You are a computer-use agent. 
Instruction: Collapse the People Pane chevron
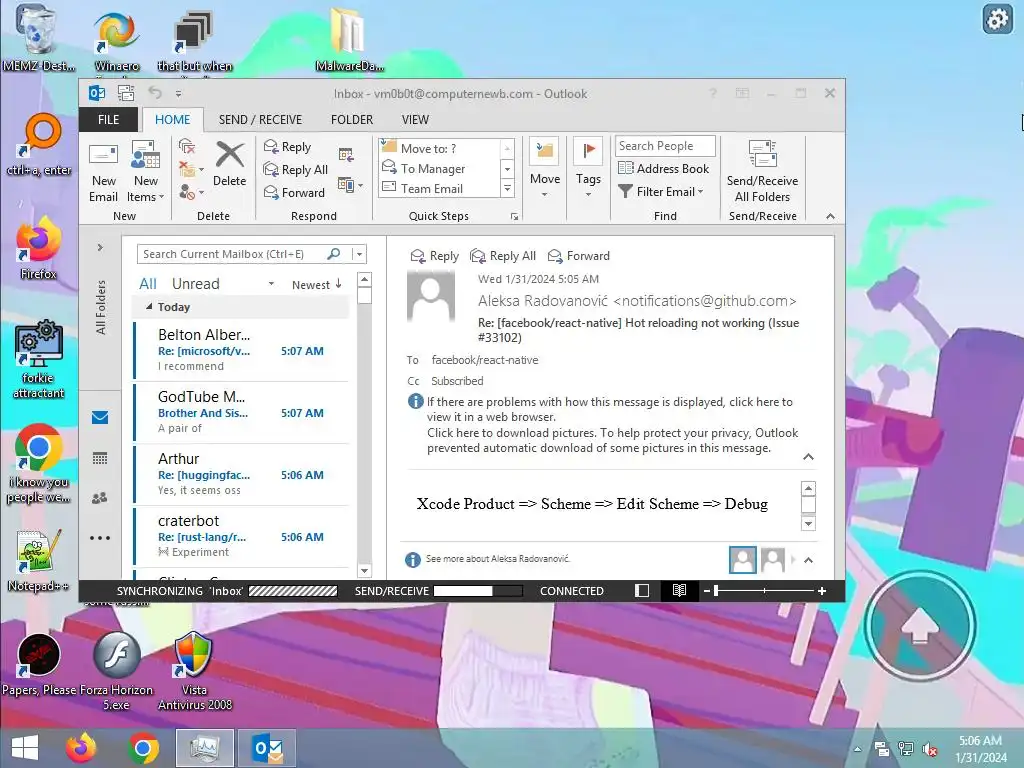[808, 560]
